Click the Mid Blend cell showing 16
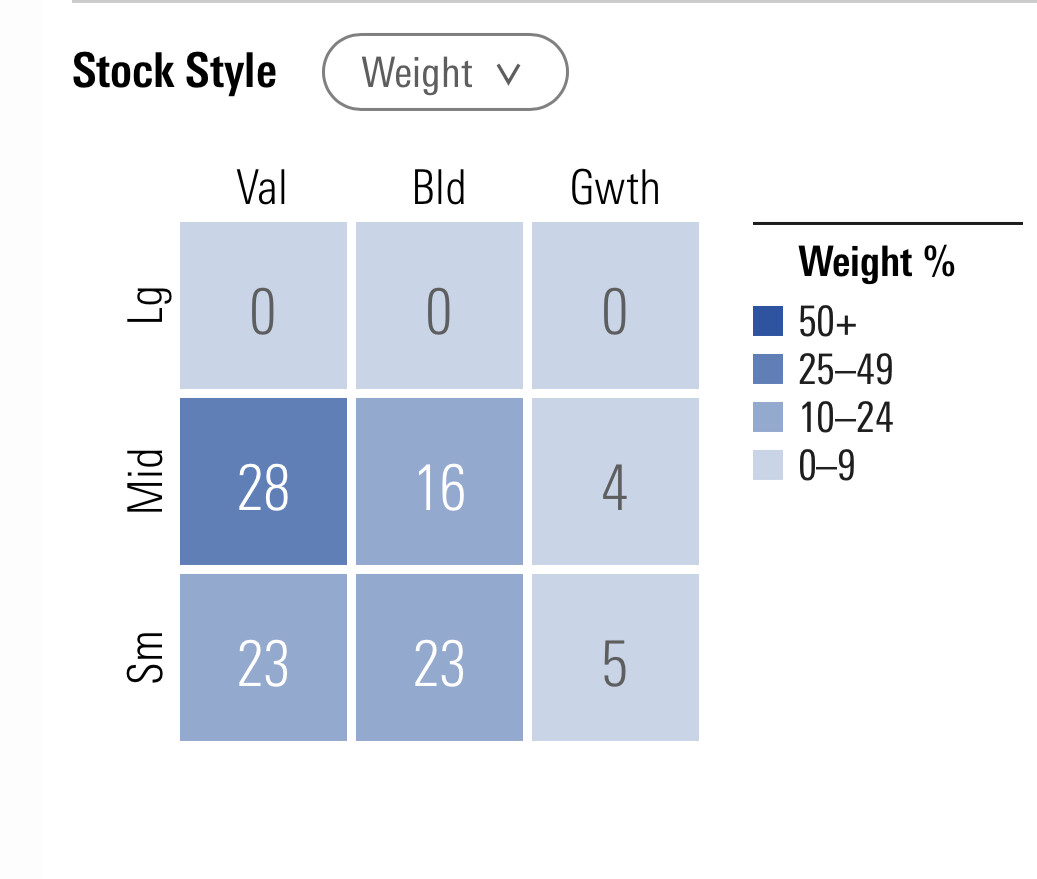Image resolution: width=1037 pixels, height=879 pixels. (439, 482)
